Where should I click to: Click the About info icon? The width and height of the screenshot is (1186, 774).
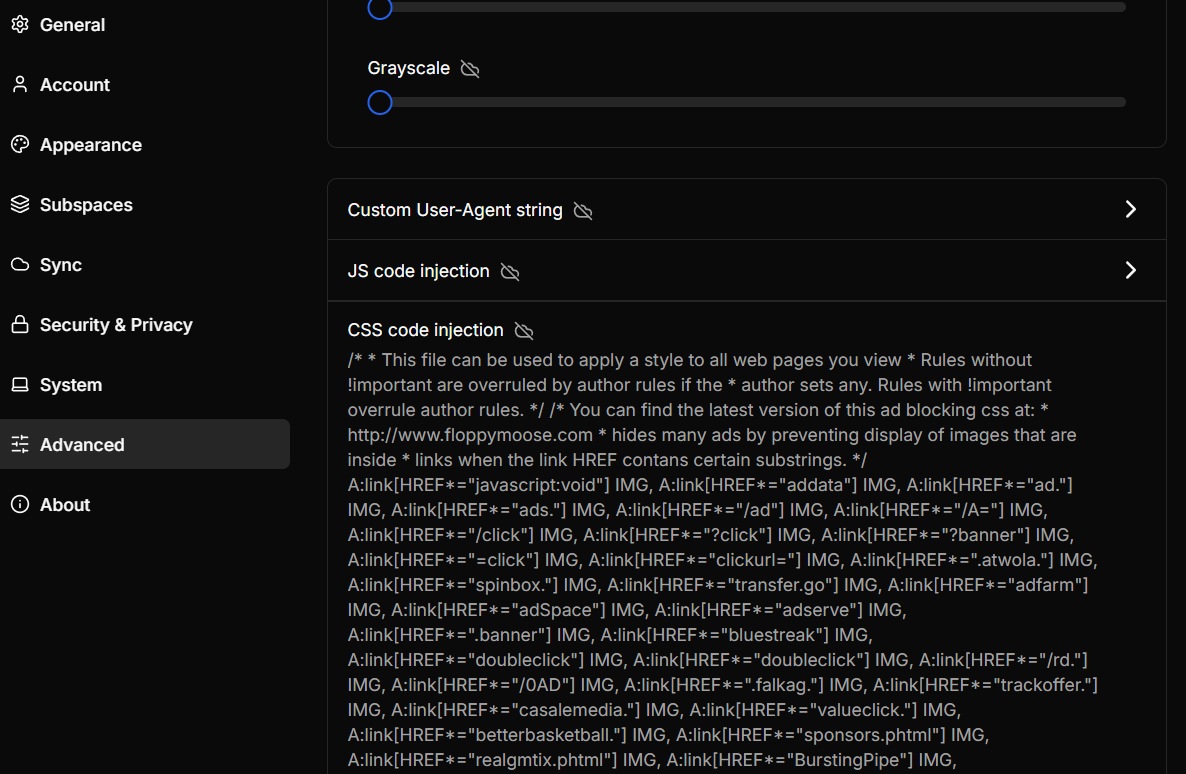click(20, 505)
